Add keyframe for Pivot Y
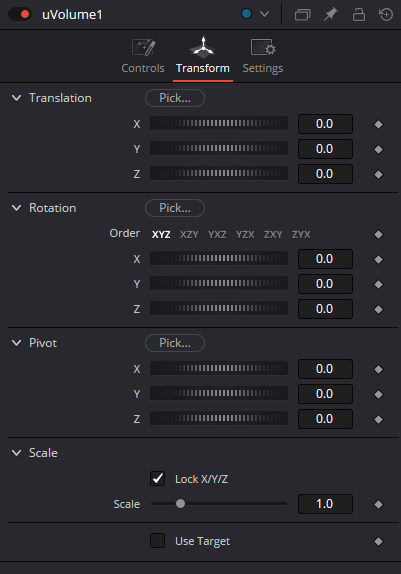 coord(378,394)
